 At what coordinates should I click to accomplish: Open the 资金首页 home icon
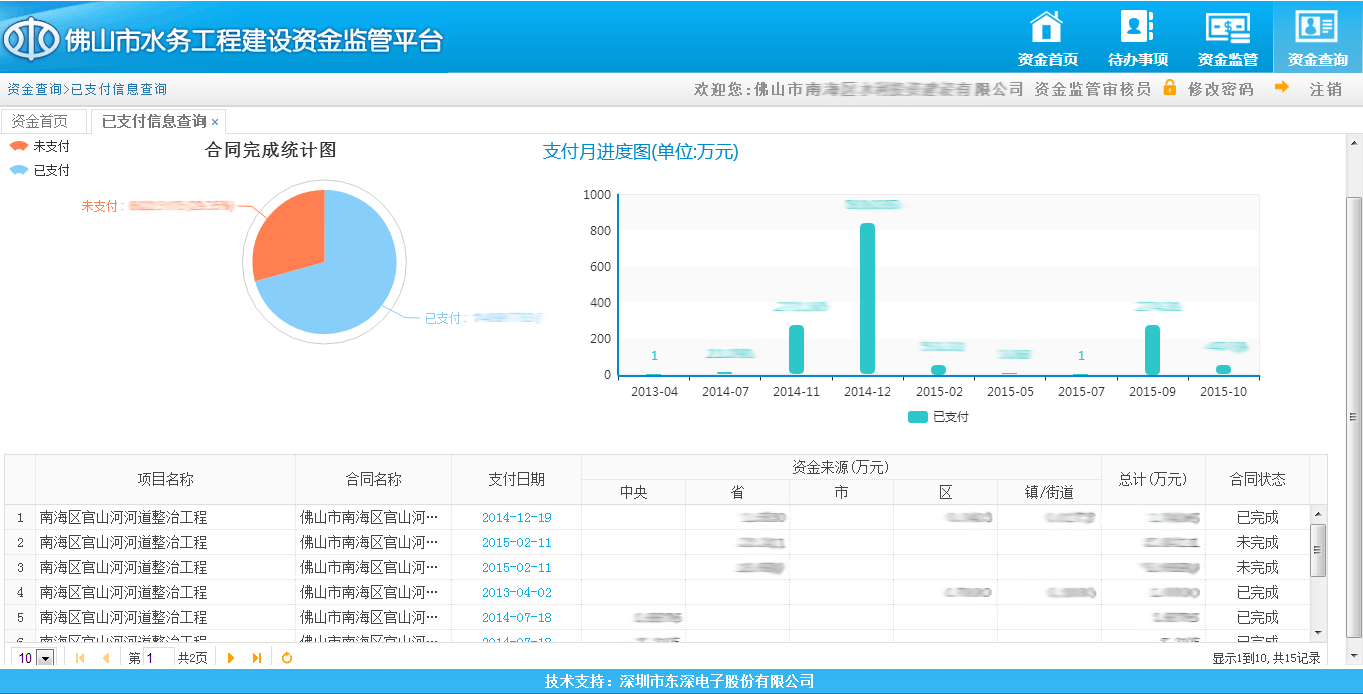(1047, 28)
